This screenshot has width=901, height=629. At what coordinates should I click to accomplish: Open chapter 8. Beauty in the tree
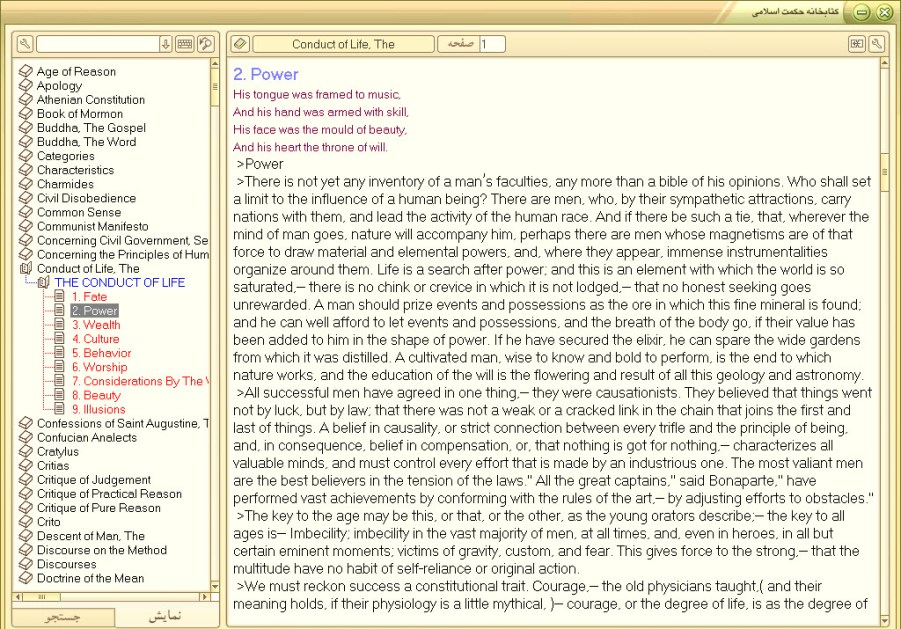pos(96,395)
